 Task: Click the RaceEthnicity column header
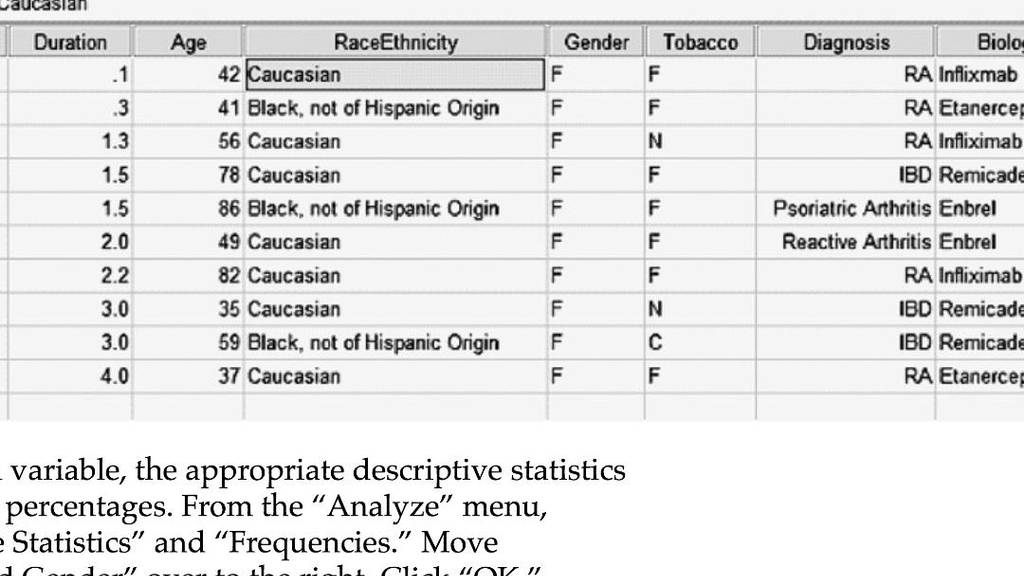(x=395, y=42)
